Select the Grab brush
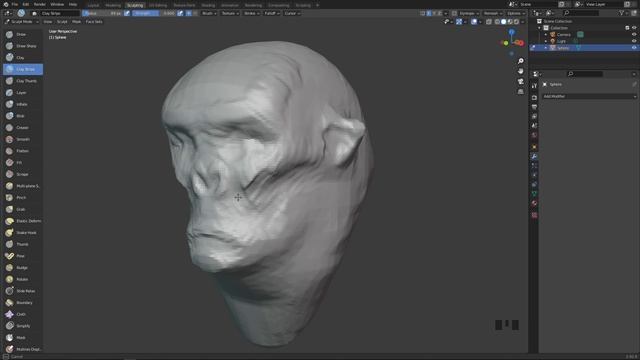 pos(22,209)
